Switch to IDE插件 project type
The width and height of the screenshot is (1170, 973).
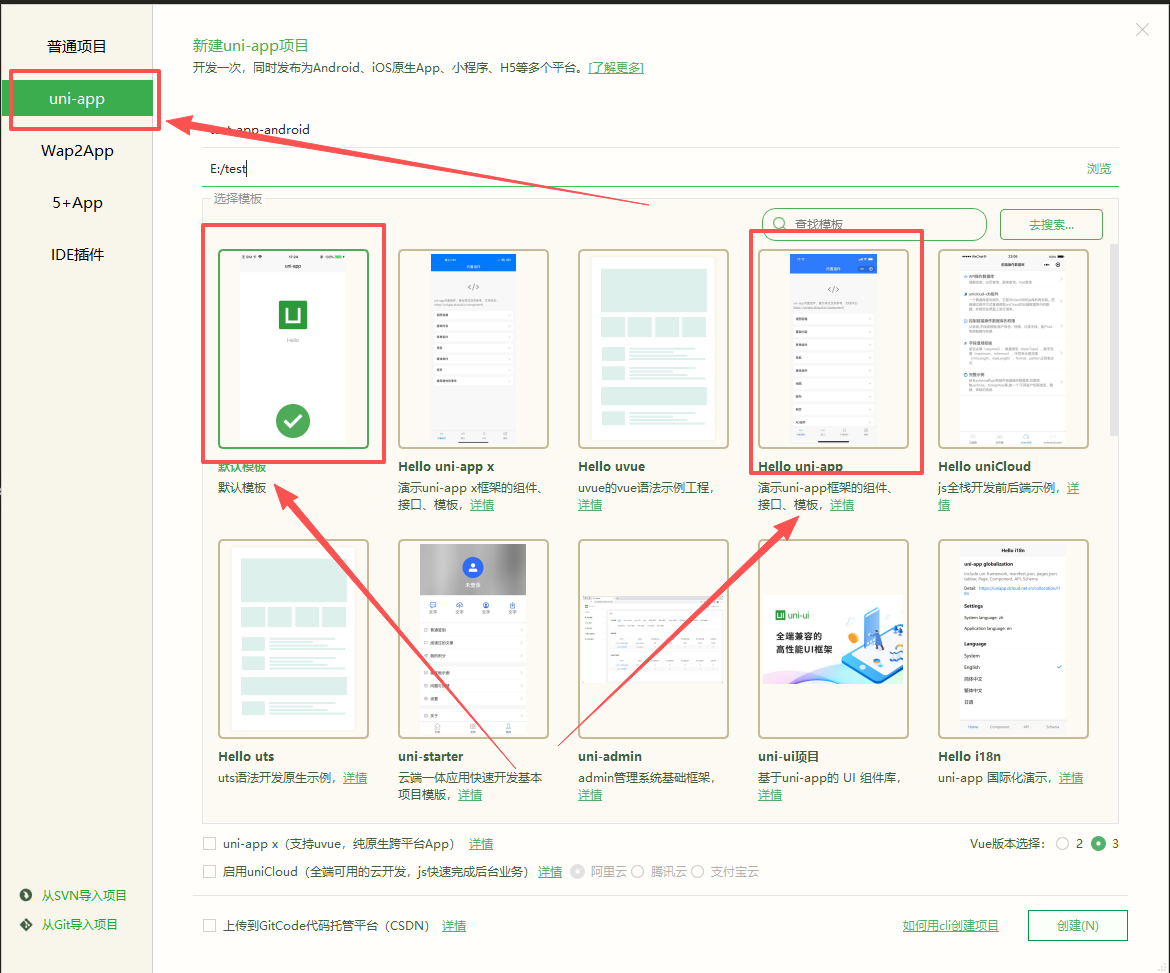tap(77, 255)
